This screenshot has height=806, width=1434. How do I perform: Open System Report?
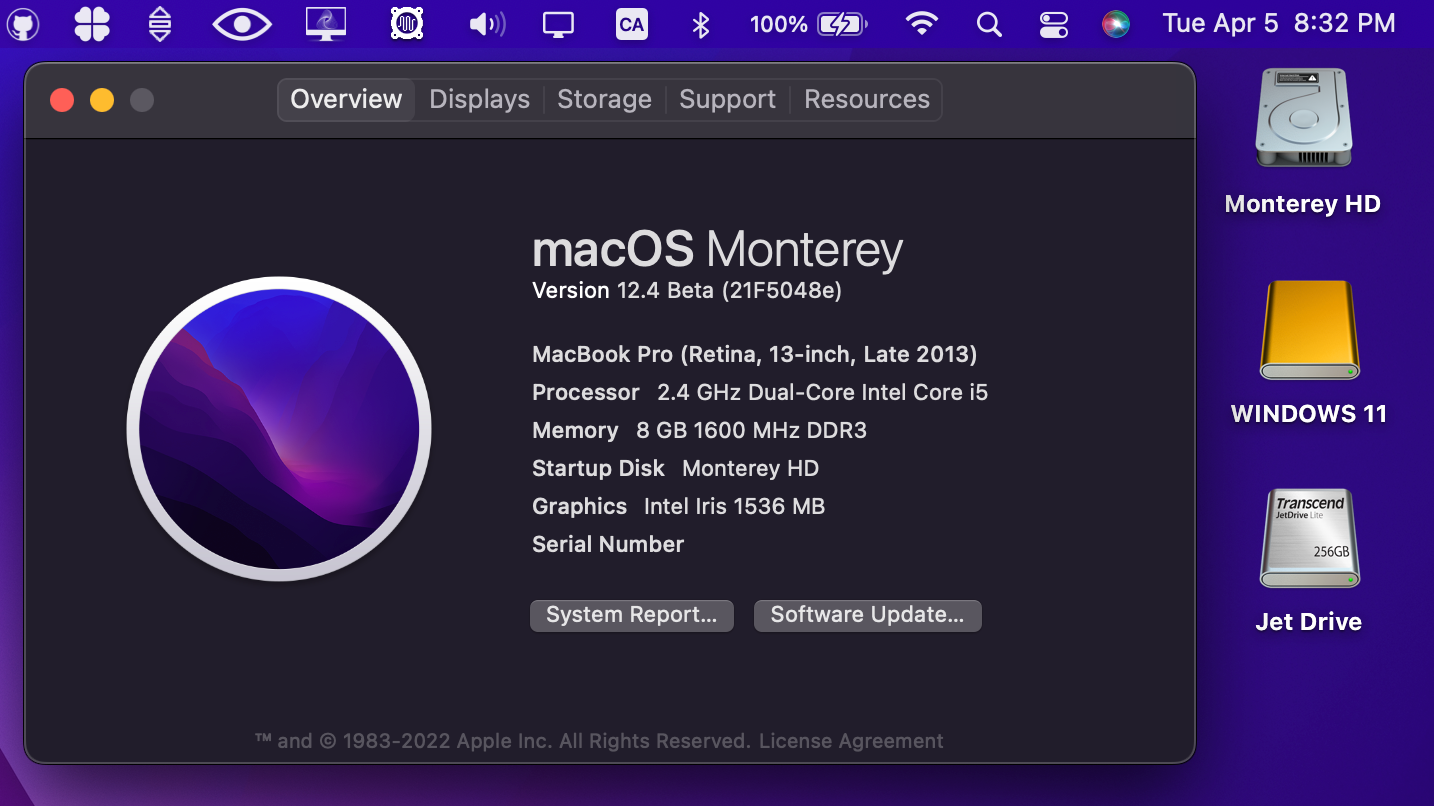pyautogui.click(x=632, y=615)
